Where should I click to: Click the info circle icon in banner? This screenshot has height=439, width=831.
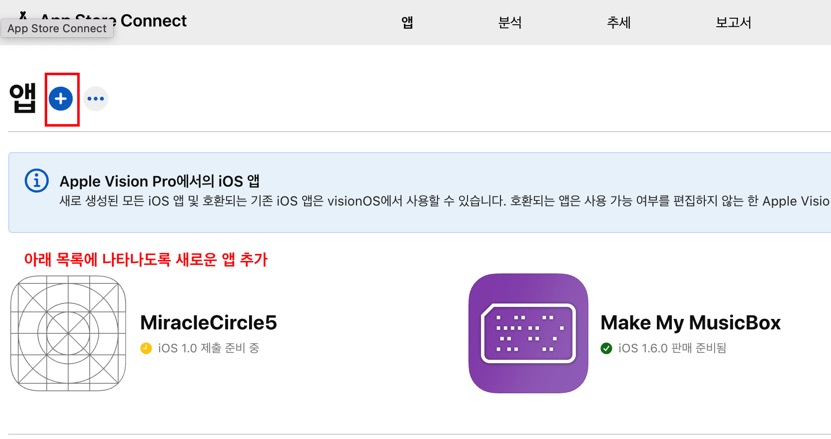click(x=37, y=181)
